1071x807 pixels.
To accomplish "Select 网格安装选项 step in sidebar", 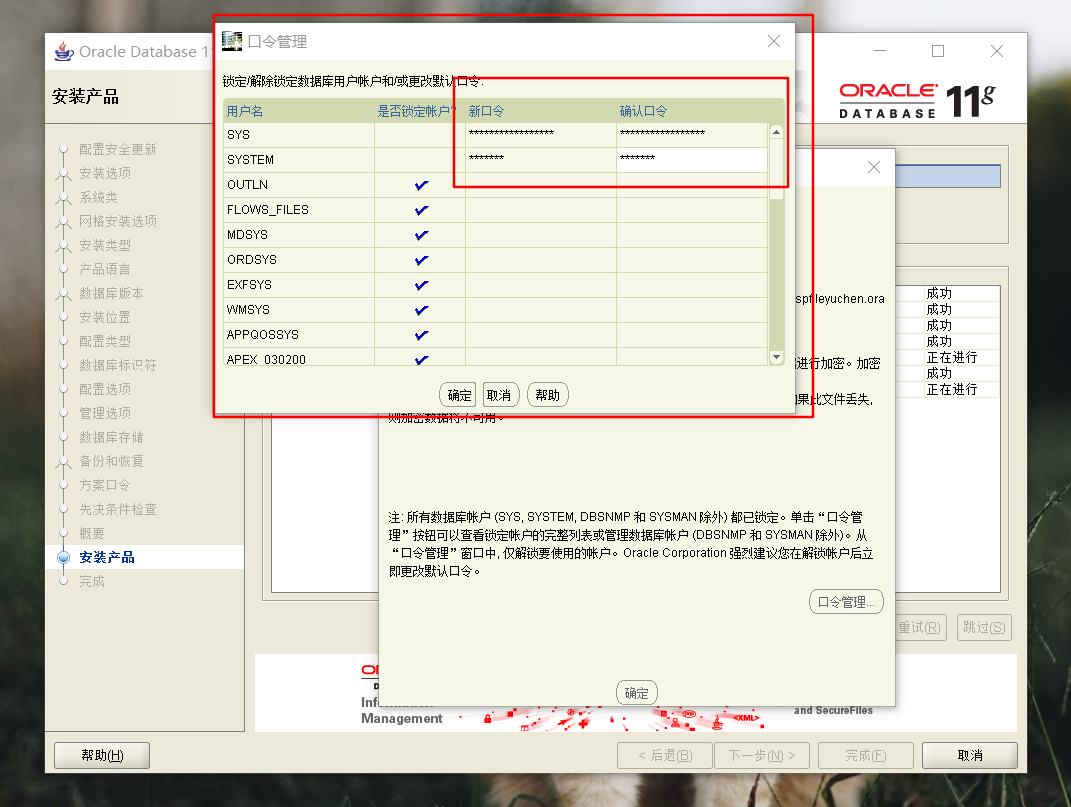I will 117,221.
